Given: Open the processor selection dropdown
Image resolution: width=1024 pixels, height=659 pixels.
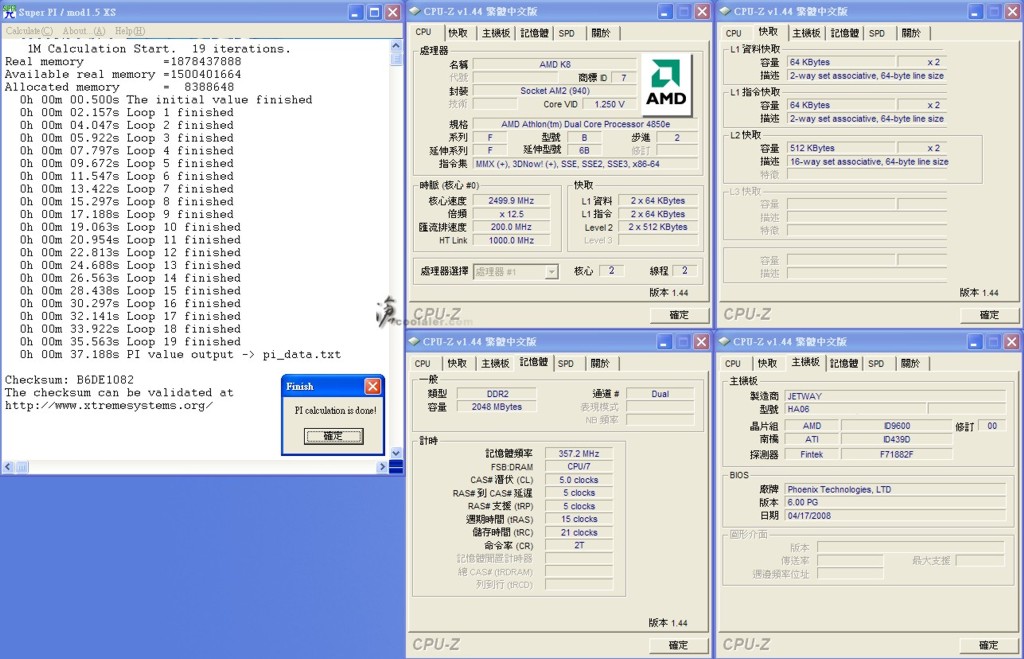Looking at the screenshot, I should (552, 272).
